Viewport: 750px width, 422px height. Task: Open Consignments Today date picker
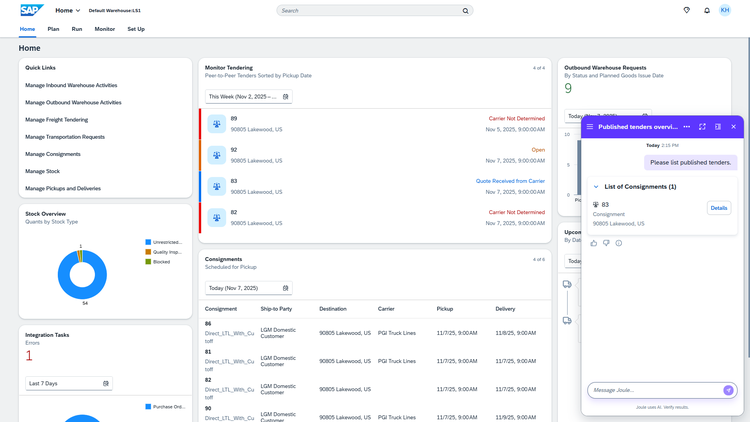coord(249,288)
